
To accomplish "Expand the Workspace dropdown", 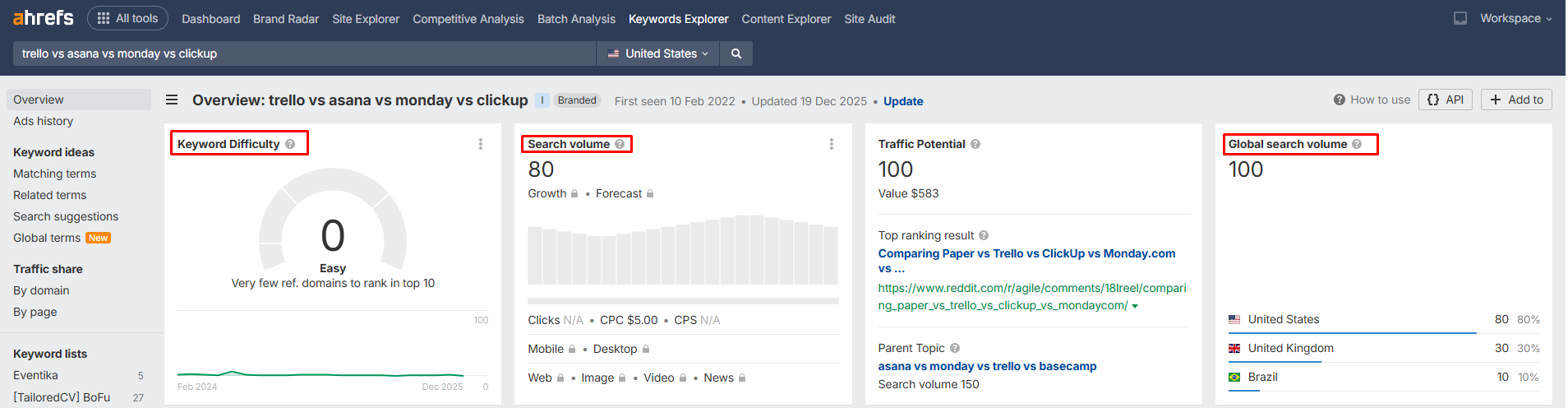I will (1516, 18).
